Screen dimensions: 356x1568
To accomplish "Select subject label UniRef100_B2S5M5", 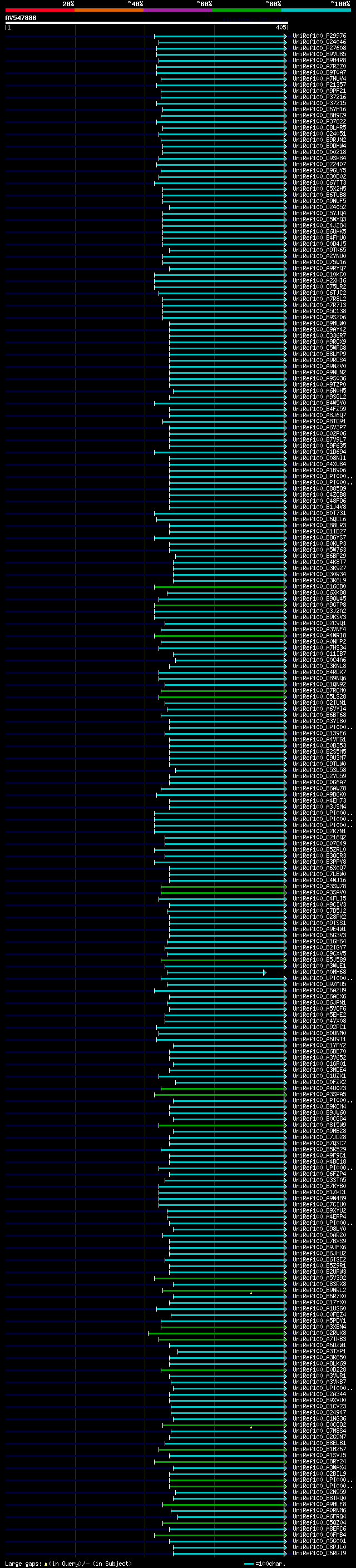I will [319, 751].
